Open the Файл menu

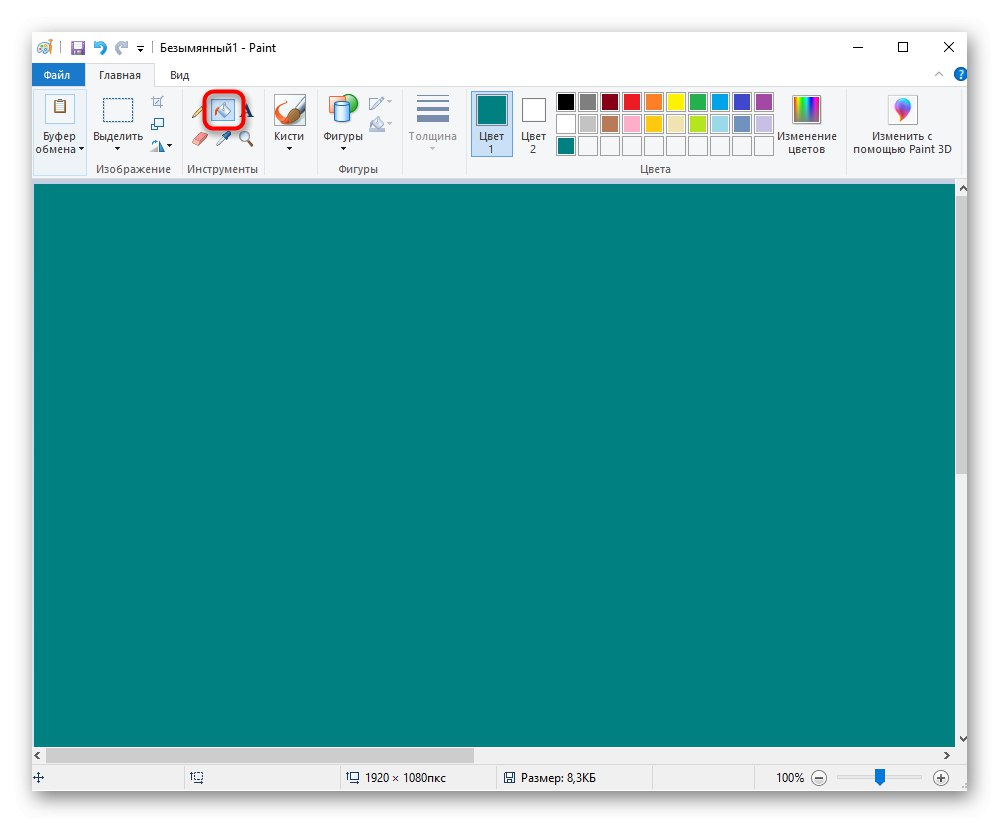click(57, 75)
